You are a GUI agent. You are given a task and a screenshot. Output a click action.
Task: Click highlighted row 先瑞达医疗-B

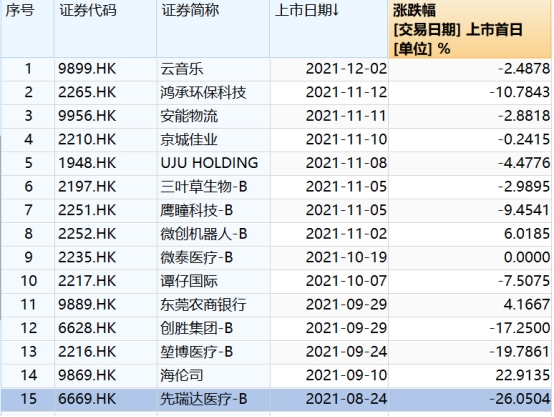[x=276, y=399]
